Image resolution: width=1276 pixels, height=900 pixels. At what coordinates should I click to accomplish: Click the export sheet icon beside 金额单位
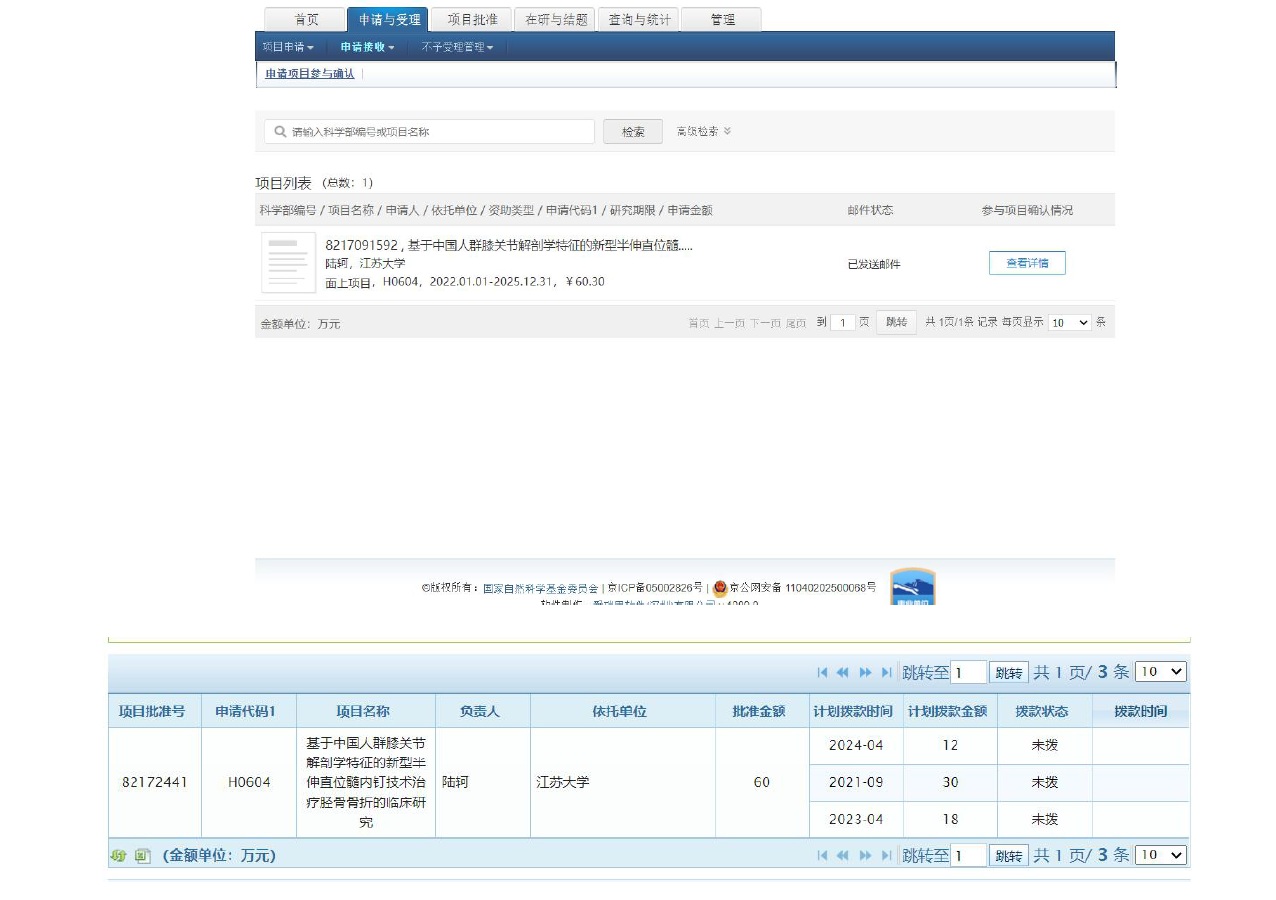point(143,856)
